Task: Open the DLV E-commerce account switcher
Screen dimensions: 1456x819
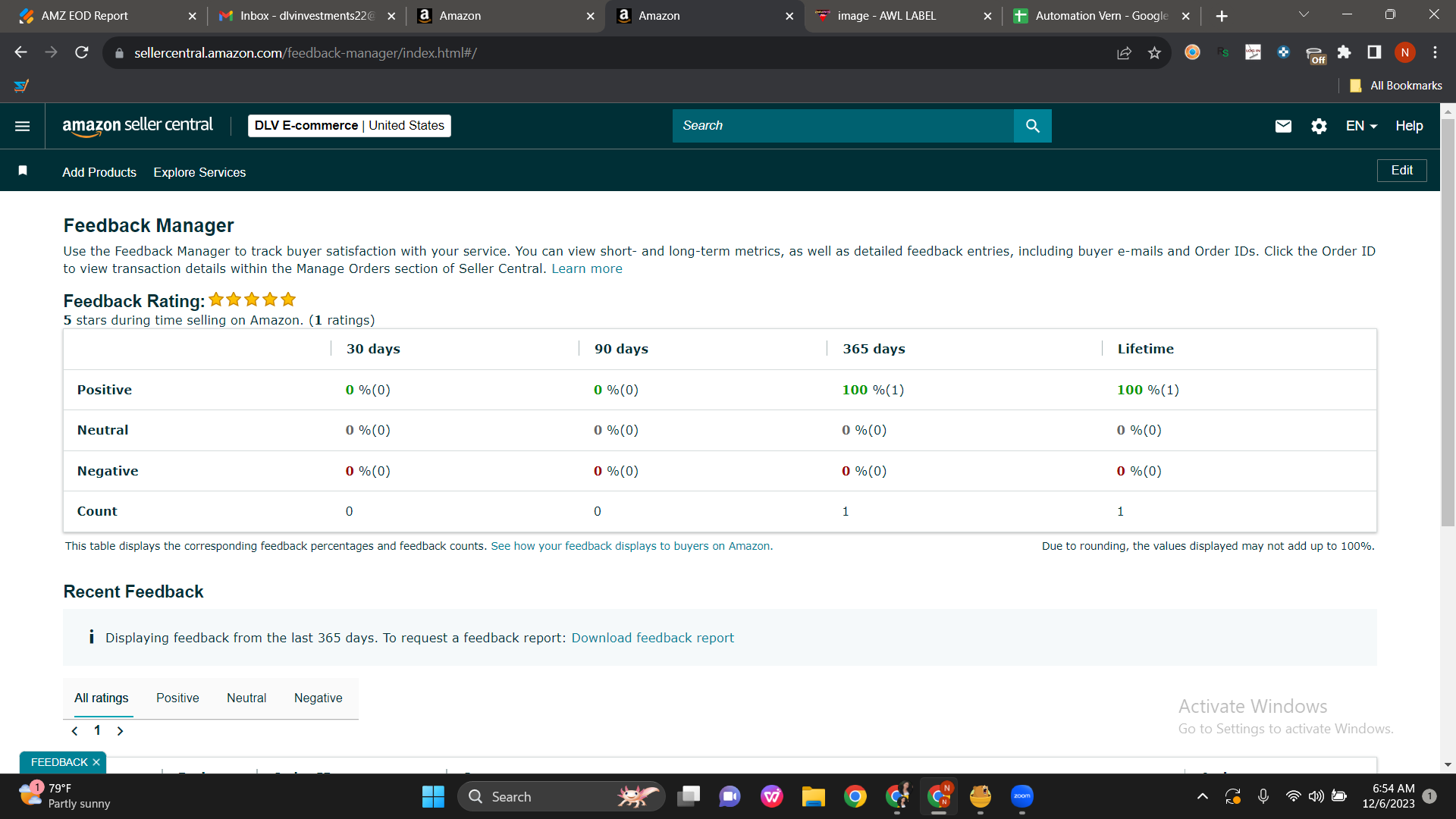Action: [350, 126]
